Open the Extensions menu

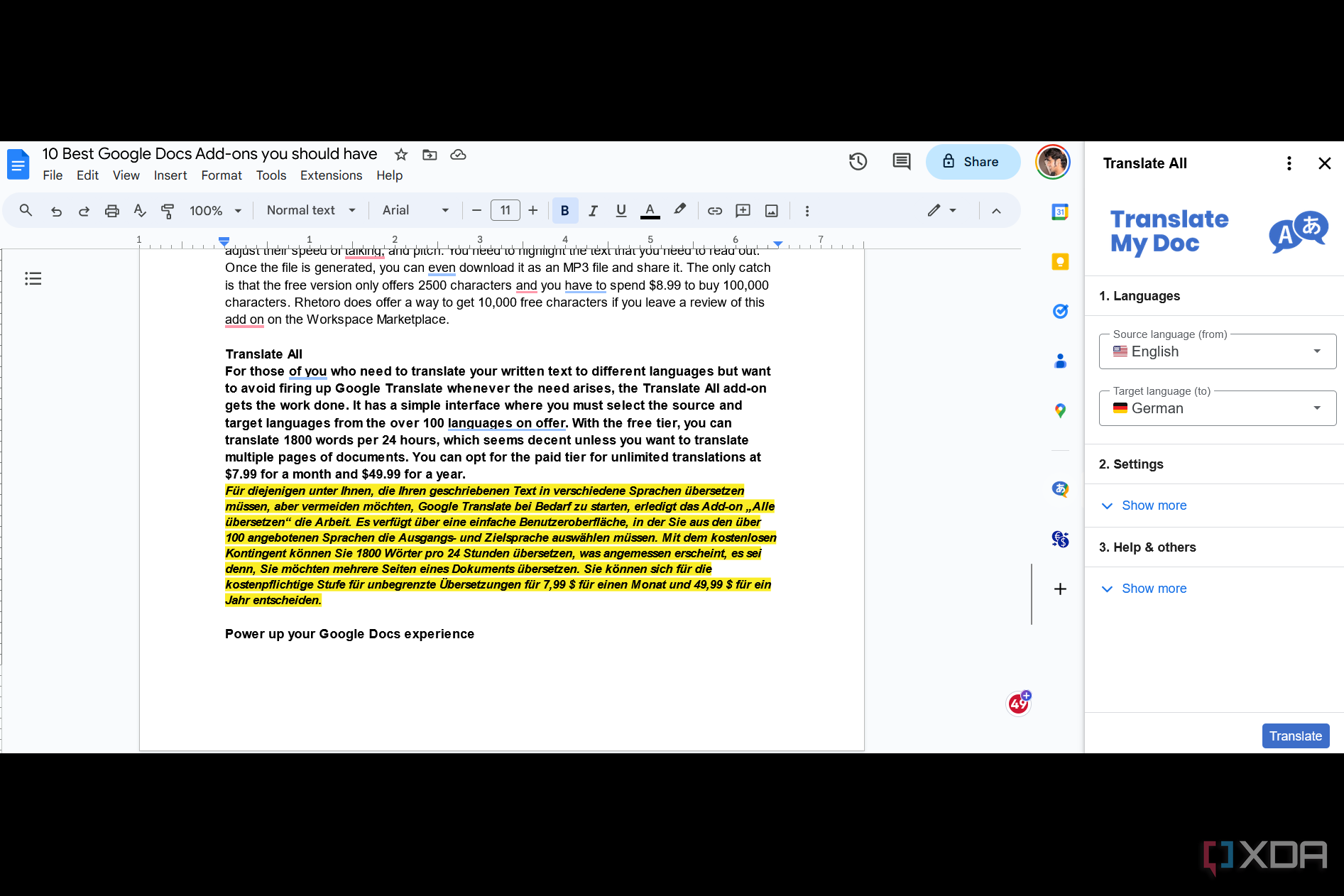point(331,175)
